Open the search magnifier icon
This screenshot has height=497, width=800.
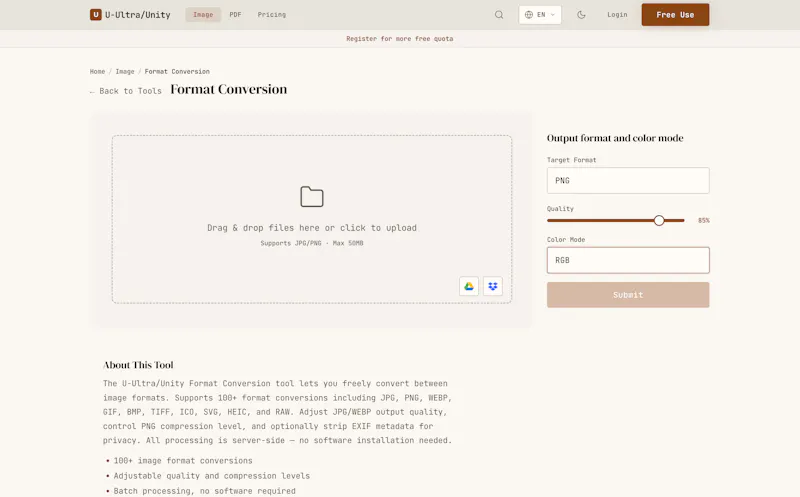(499, 15)
